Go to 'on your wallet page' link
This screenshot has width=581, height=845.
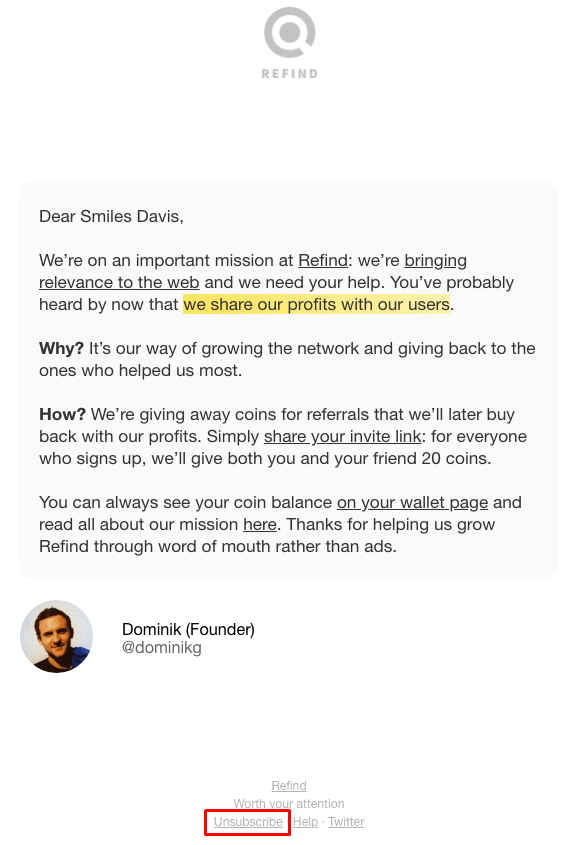tap(412, 503)
